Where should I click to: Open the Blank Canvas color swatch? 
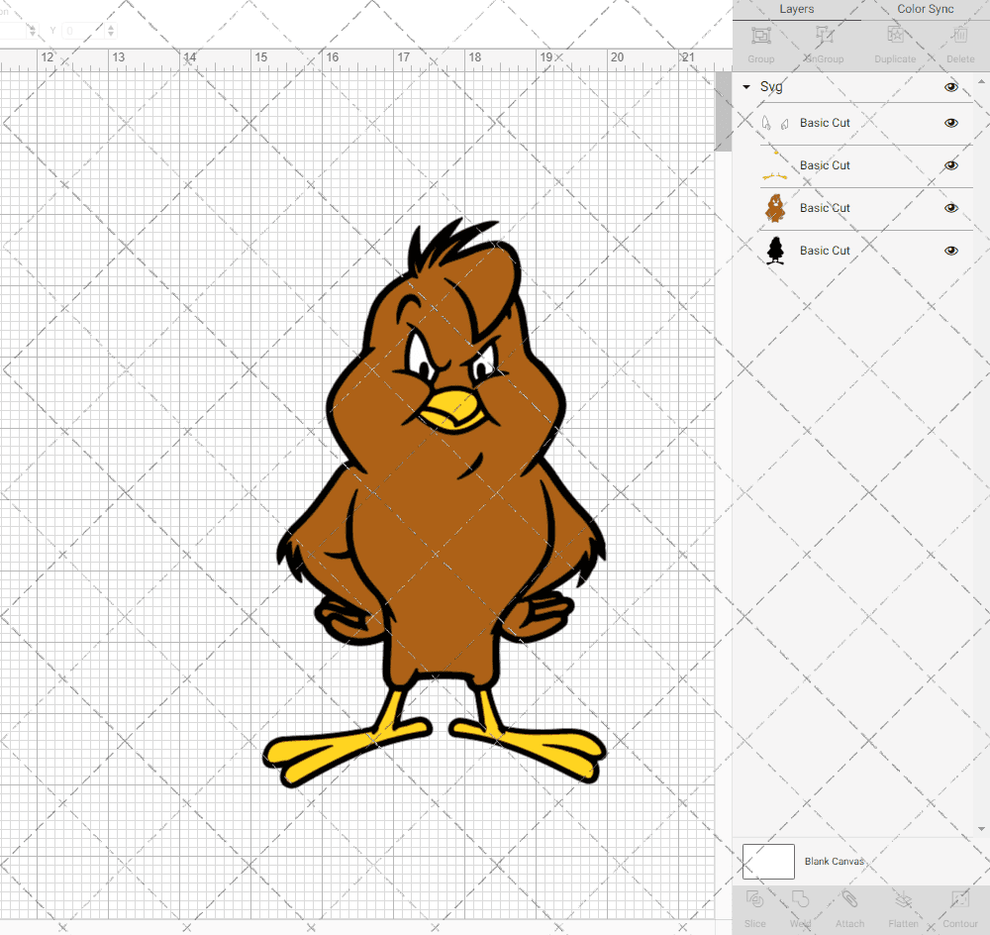pyautogui.click(x=768, y=861)
